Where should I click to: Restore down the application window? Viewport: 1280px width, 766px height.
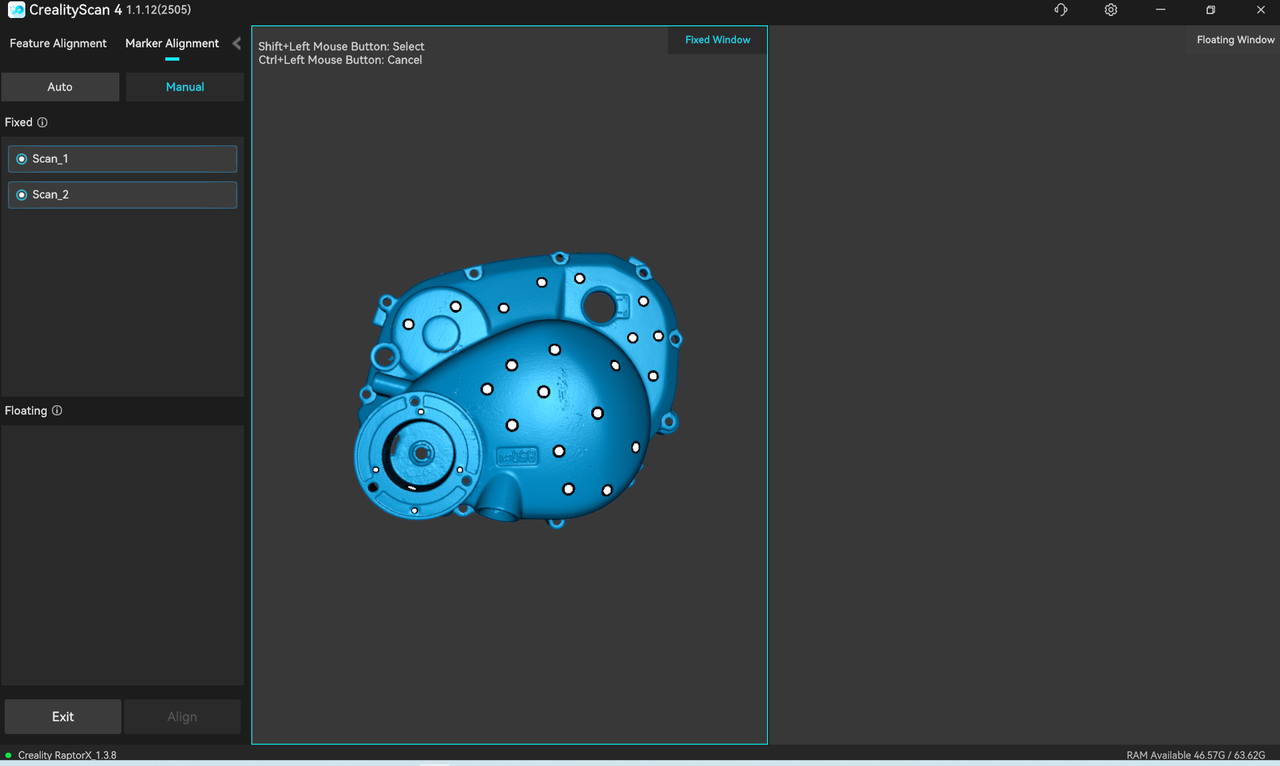1210,10
